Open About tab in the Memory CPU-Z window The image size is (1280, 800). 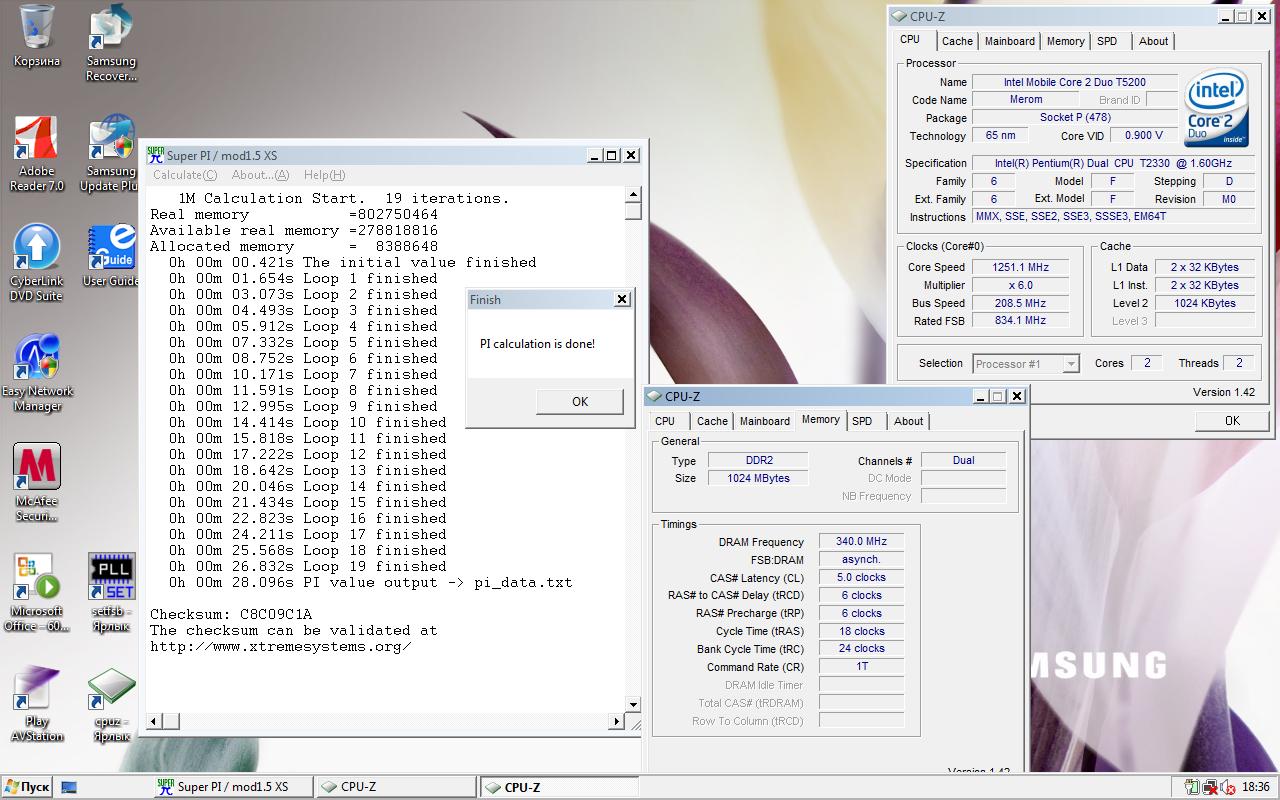click(908, 421)
